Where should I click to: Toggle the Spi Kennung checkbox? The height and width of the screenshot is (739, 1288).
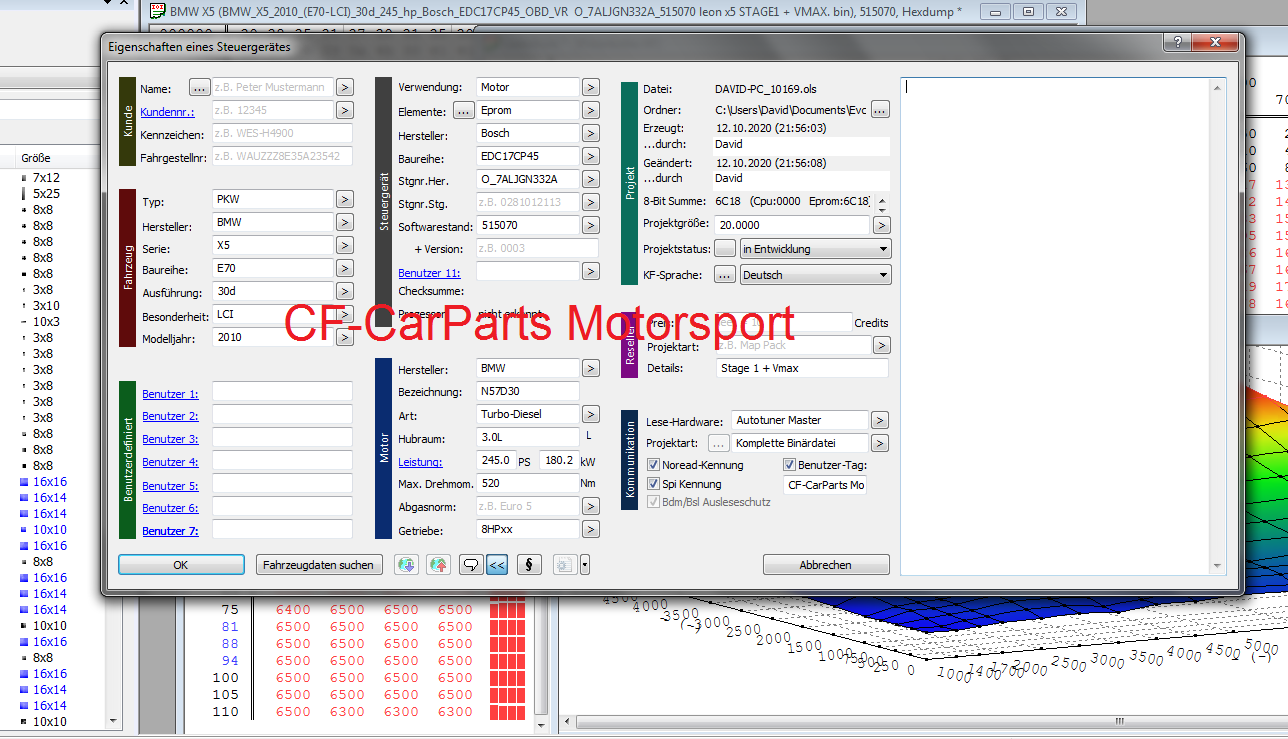coord(653,485)
